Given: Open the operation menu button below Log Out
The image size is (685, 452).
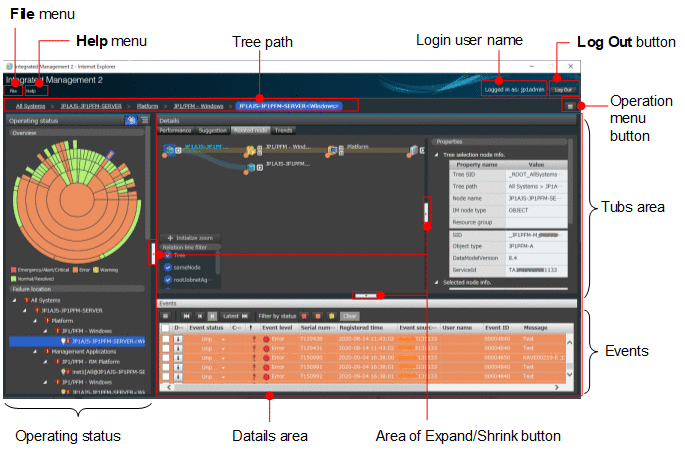Looking at the screenshot, I should [570, 106].
